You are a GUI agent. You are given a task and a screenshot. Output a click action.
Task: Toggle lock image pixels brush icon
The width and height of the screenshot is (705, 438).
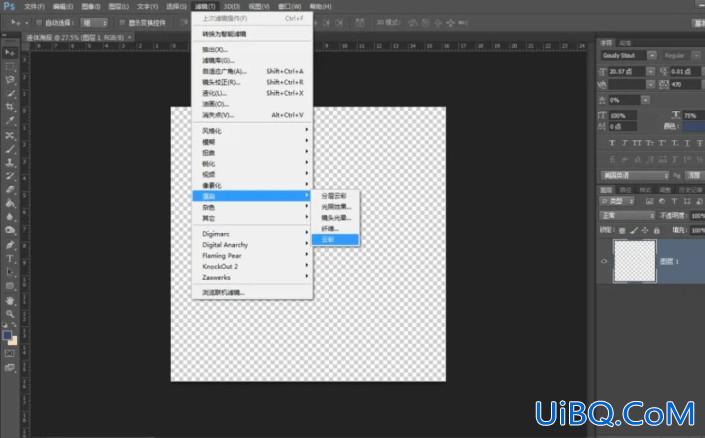634,230
